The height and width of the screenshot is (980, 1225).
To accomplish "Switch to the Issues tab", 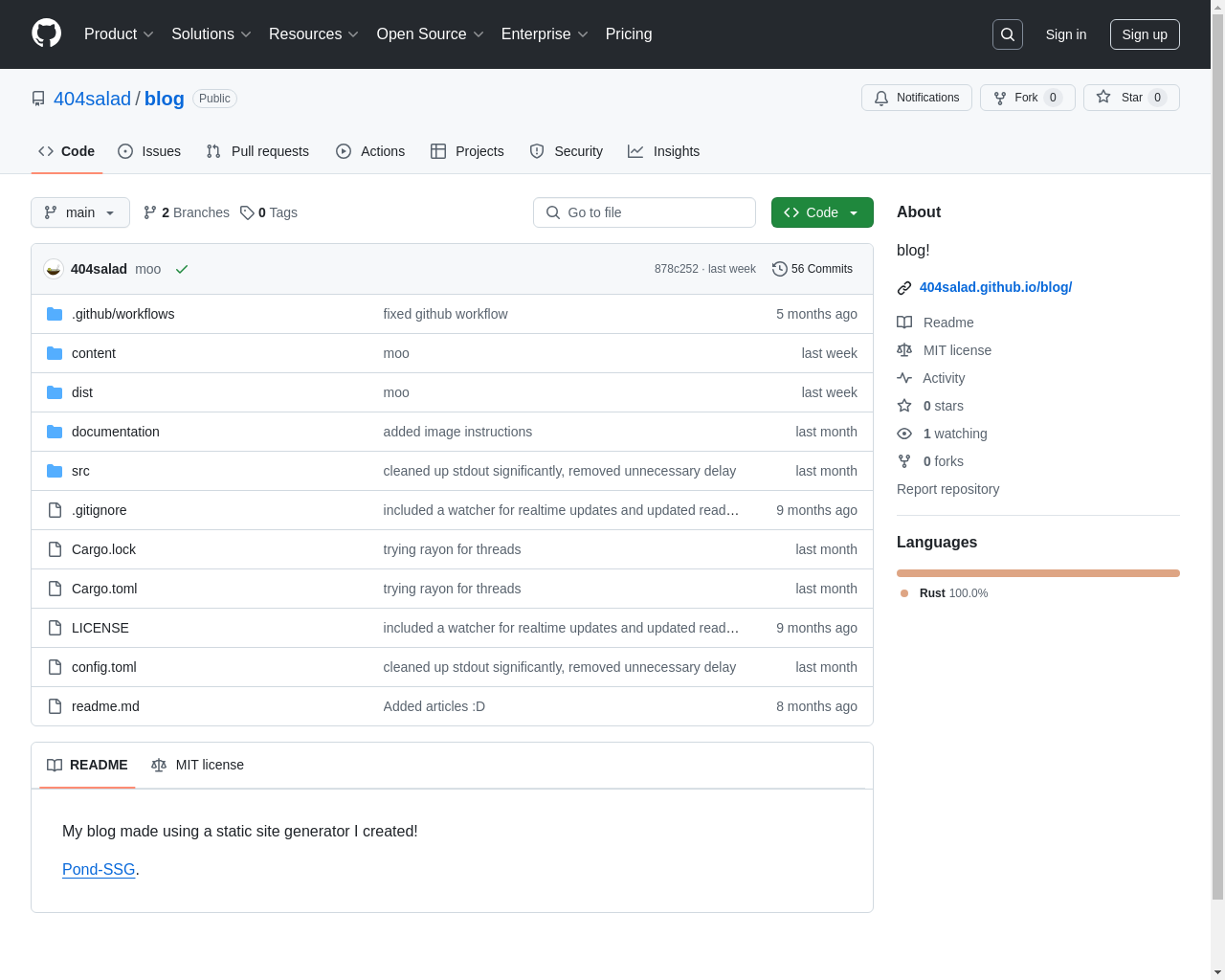I will [149, 151].
